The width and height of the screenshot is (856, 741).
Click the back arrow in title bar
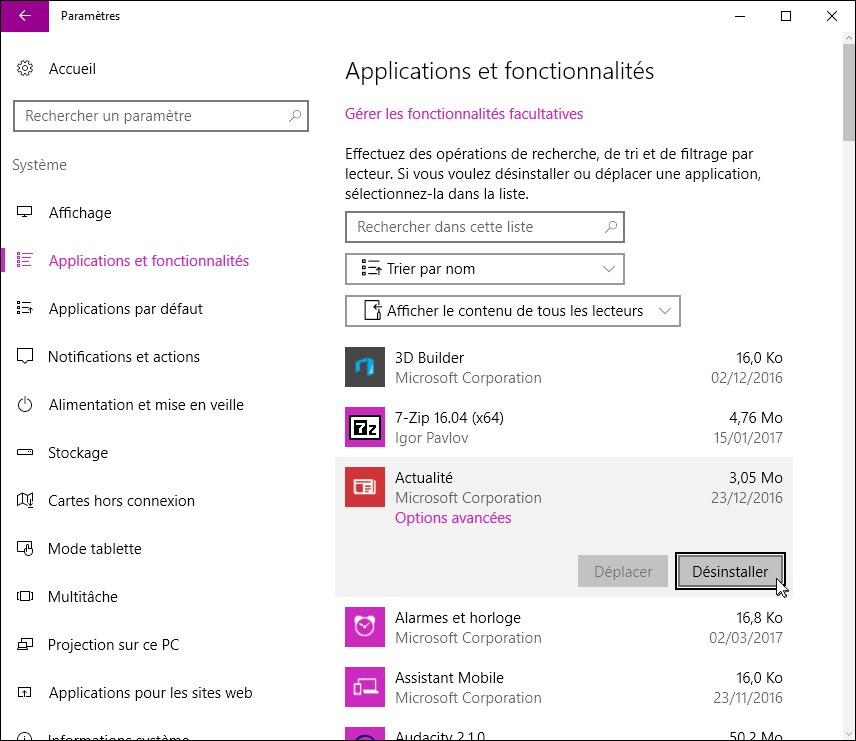[x=24, y=16]
